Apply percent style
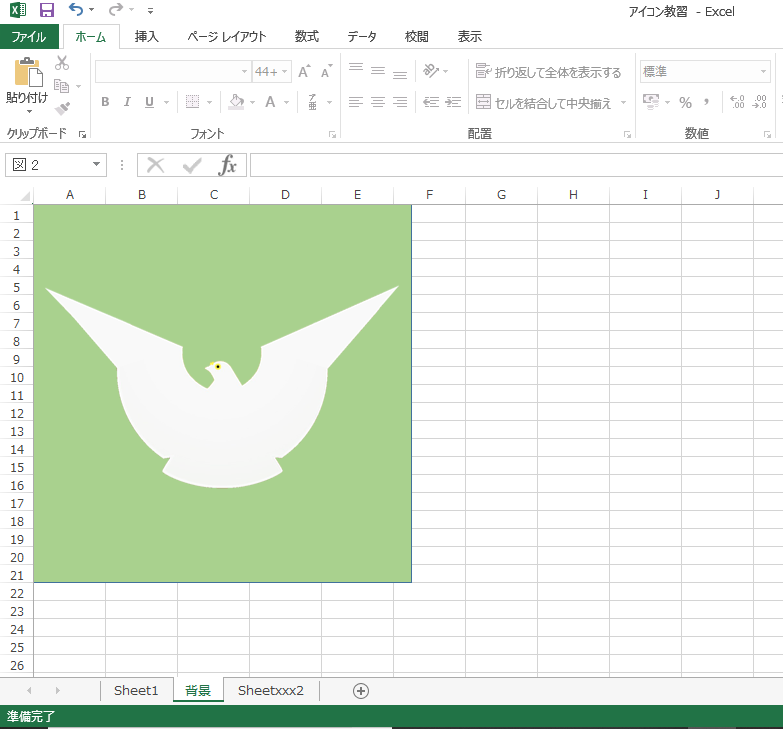Screen dimensions: 783x729 click(x=685, y=102)
